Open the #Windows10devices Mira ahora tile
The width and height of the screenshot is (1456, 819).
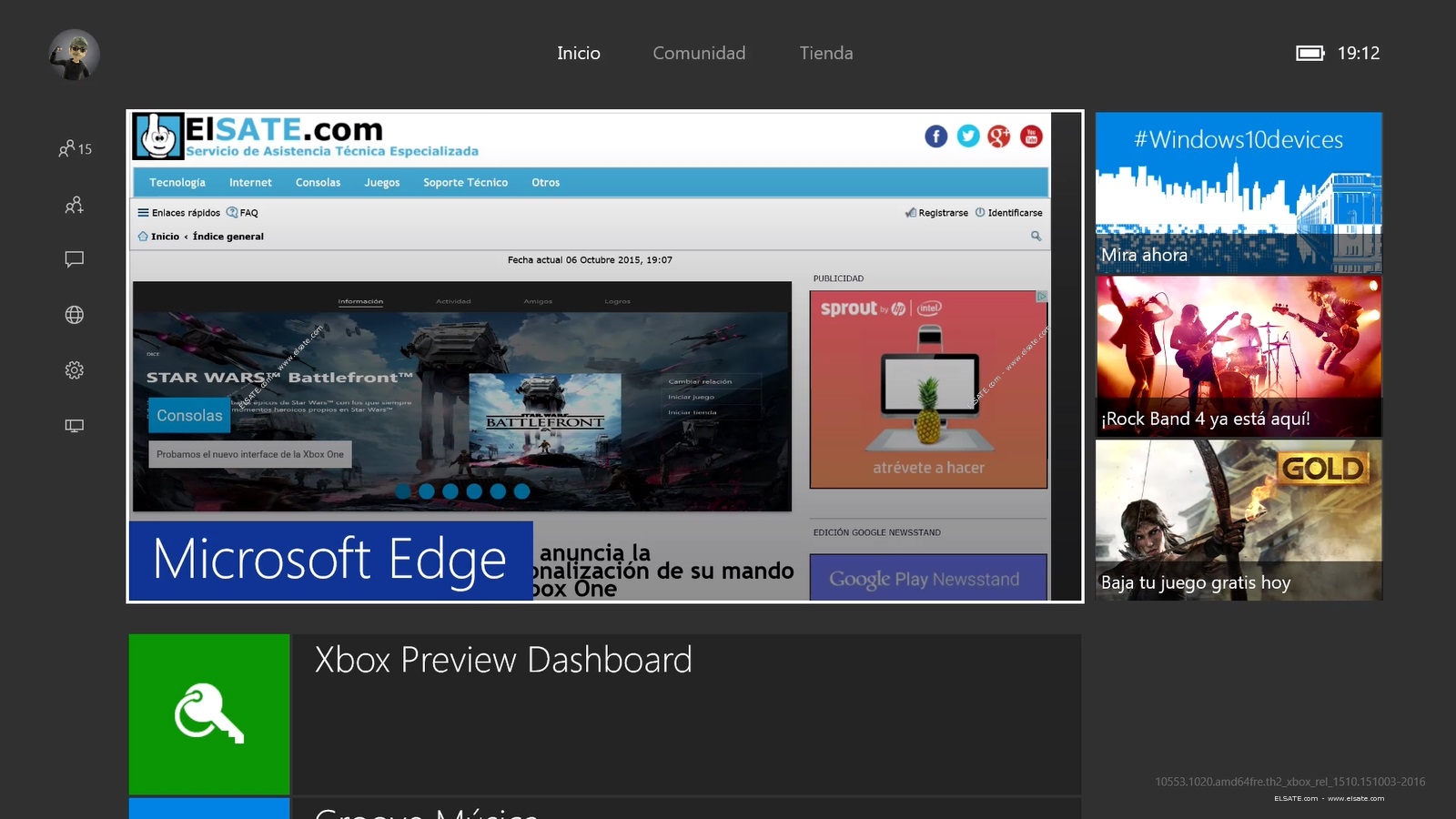coord(1239,193)
